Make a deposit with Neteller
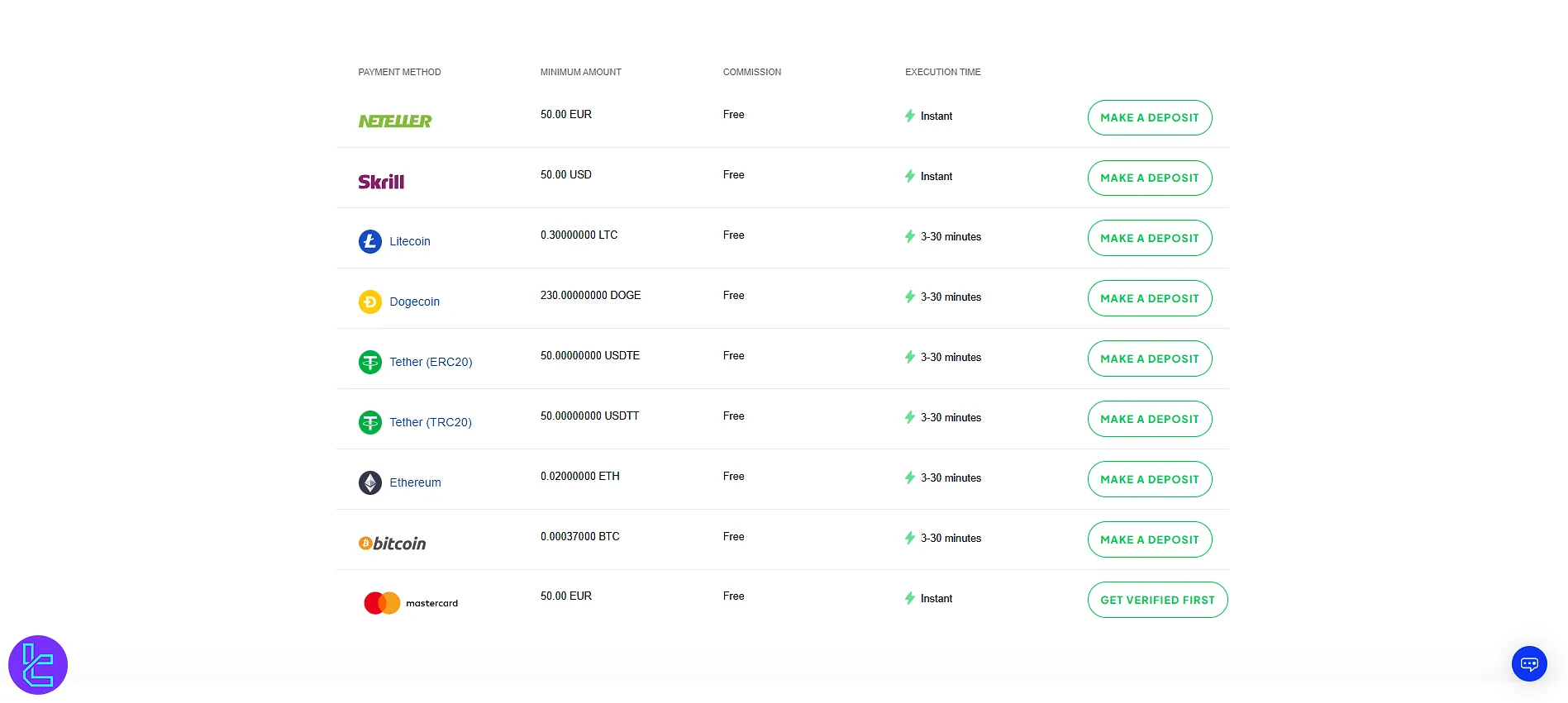The height and width of the screenshot is (703, 1568). (1150, 117)
